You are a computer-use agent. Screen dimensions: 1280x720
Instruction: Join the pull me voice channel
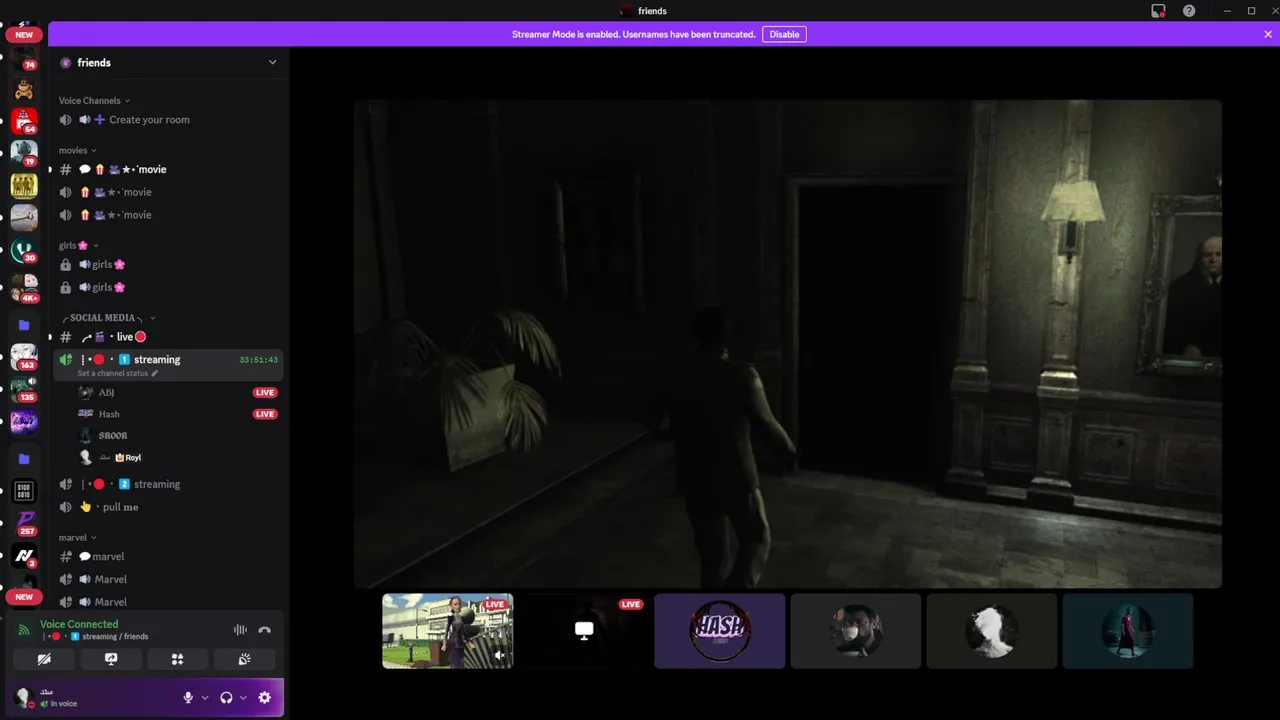(x=169, y=507)
